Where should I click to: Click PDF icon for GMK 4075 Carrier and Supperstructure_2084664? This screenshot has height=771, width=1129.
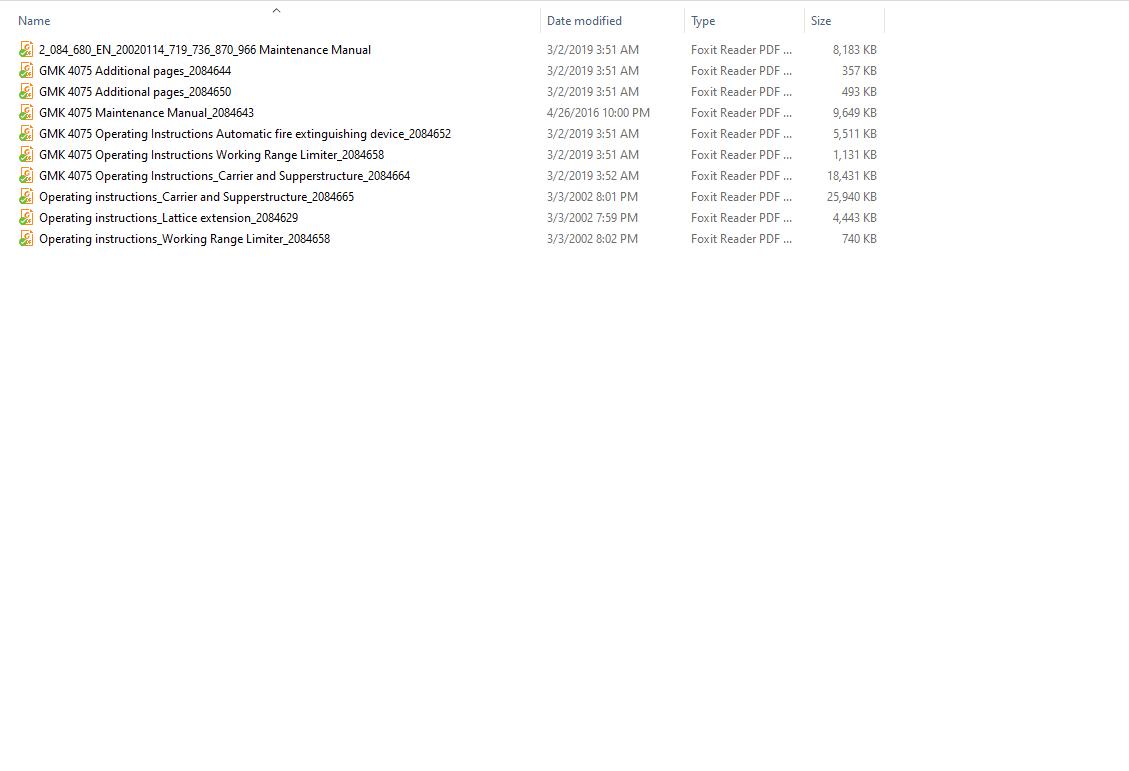point(26,175)
